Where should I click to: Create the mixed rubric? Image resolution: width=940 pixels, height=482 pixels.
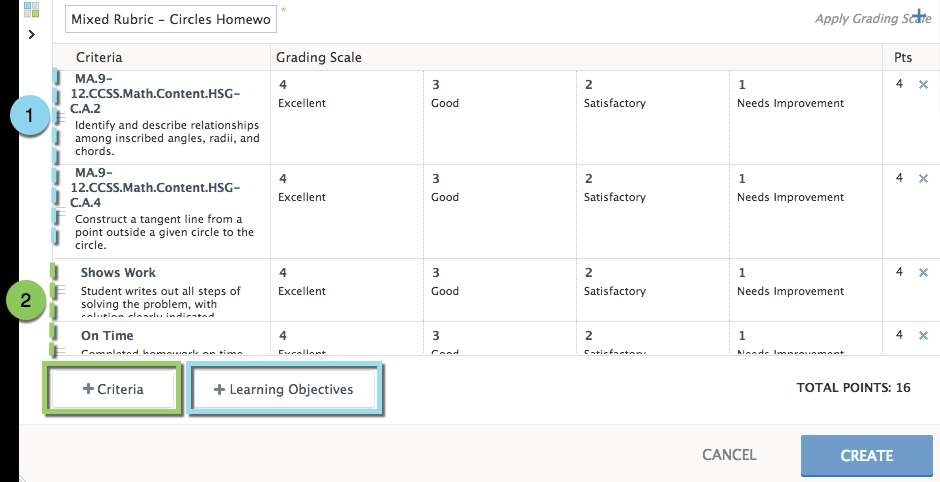click(x=866, y=456)
